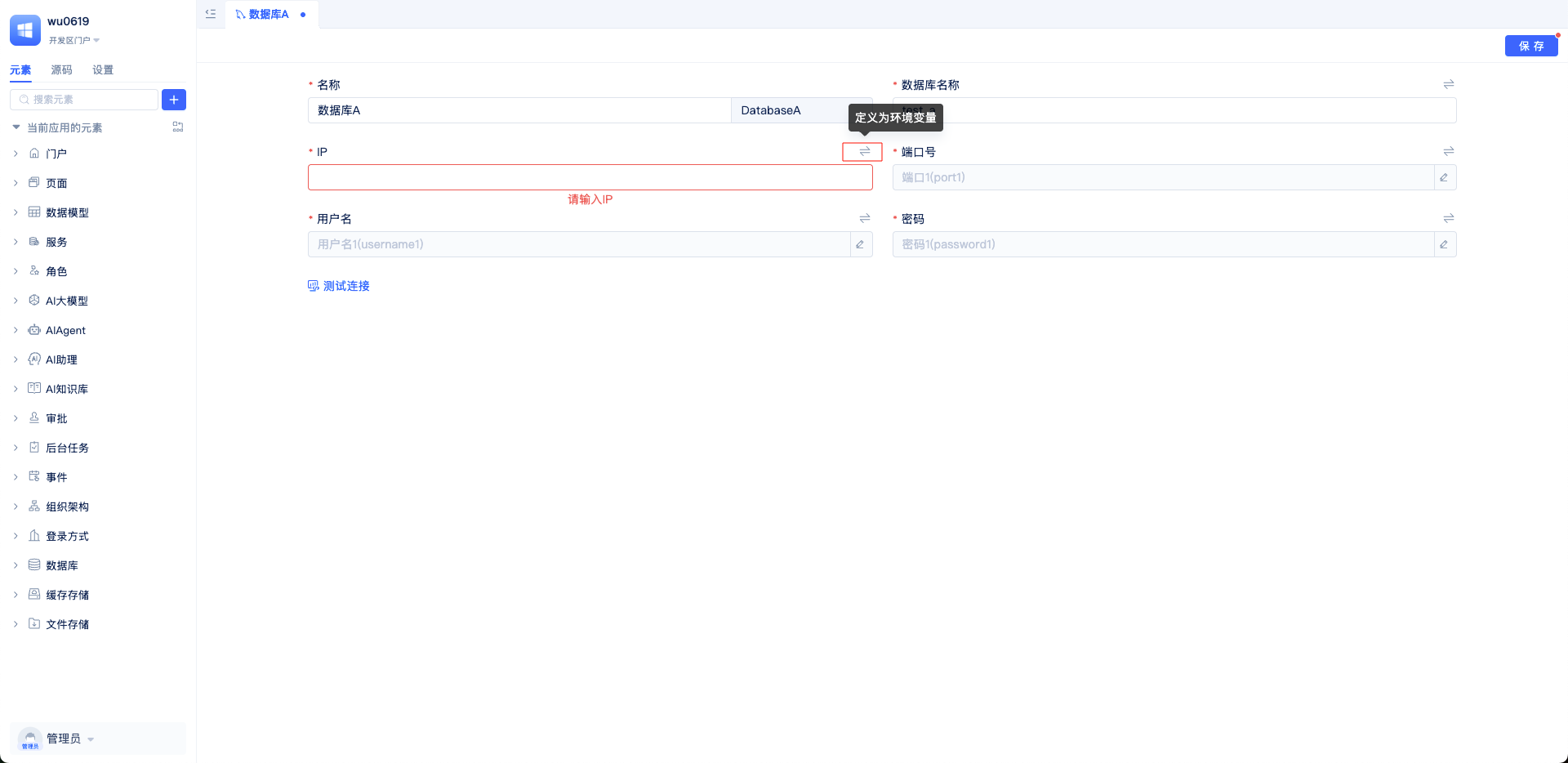Expand the 登录方式 tree node chevron
Viewport: 1568px width, 763px height.
16,535
